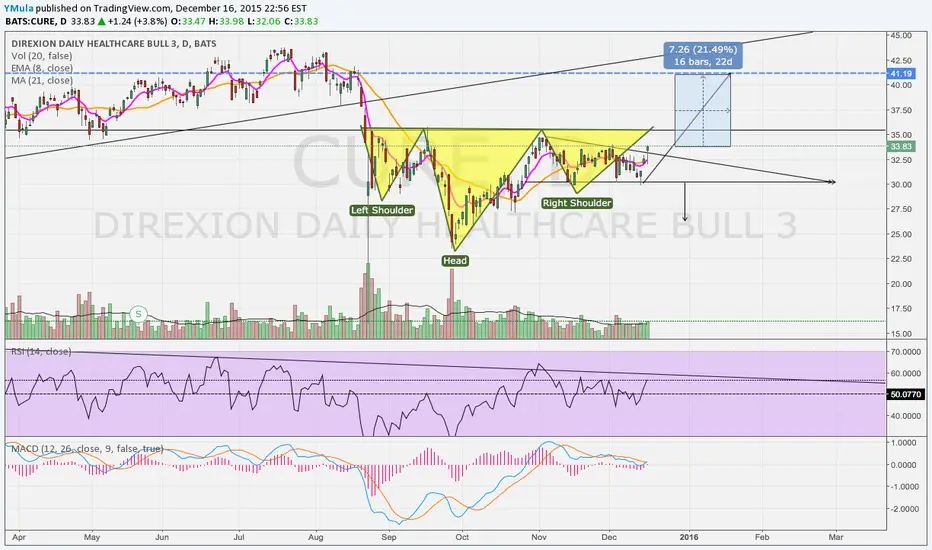
Task: Click the Aug label on the time axis
Action: [316, 537]
